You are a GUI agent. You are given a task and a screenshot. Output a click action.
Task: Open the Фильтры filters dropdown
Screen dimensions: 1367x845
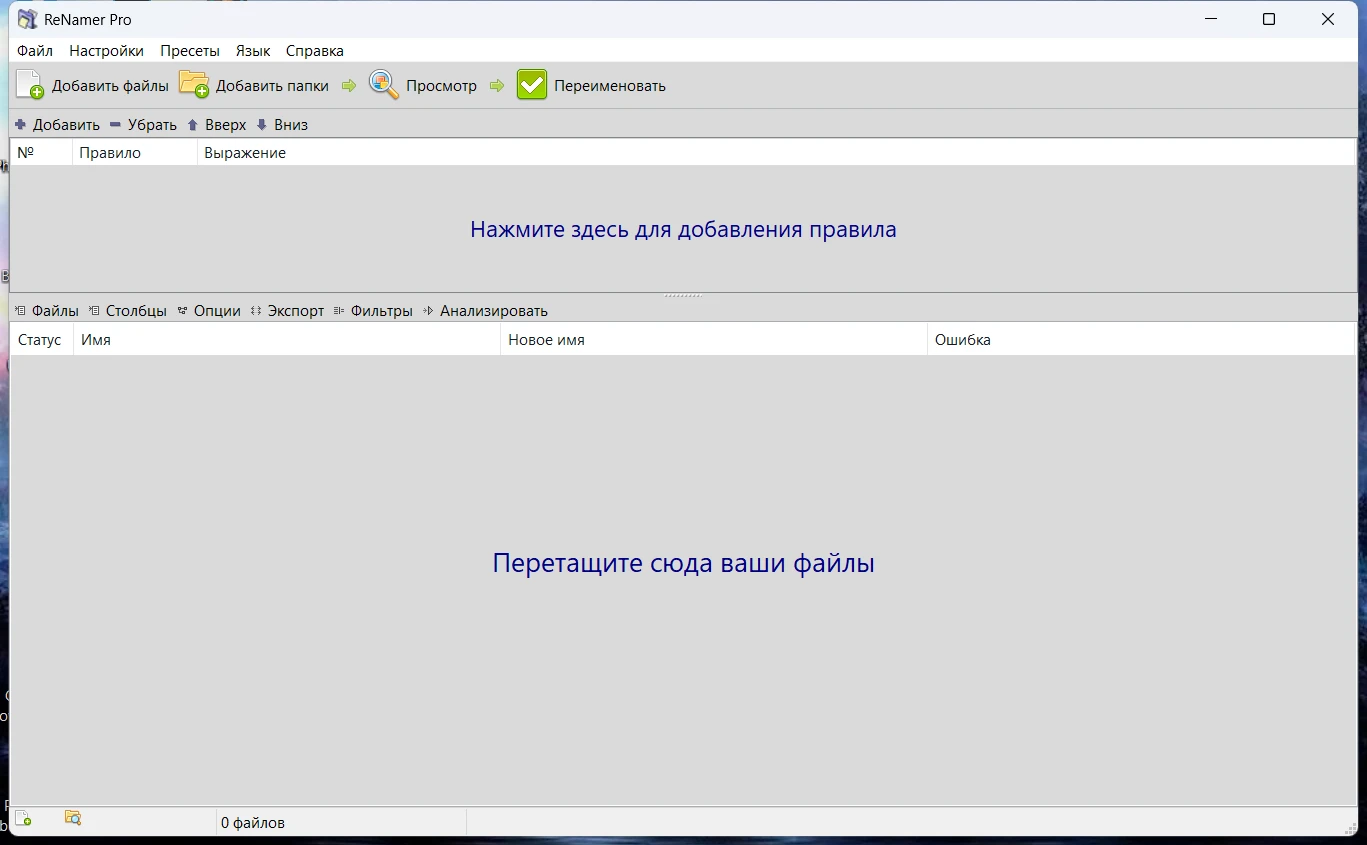pyautogui.click(x=373, y=311)
